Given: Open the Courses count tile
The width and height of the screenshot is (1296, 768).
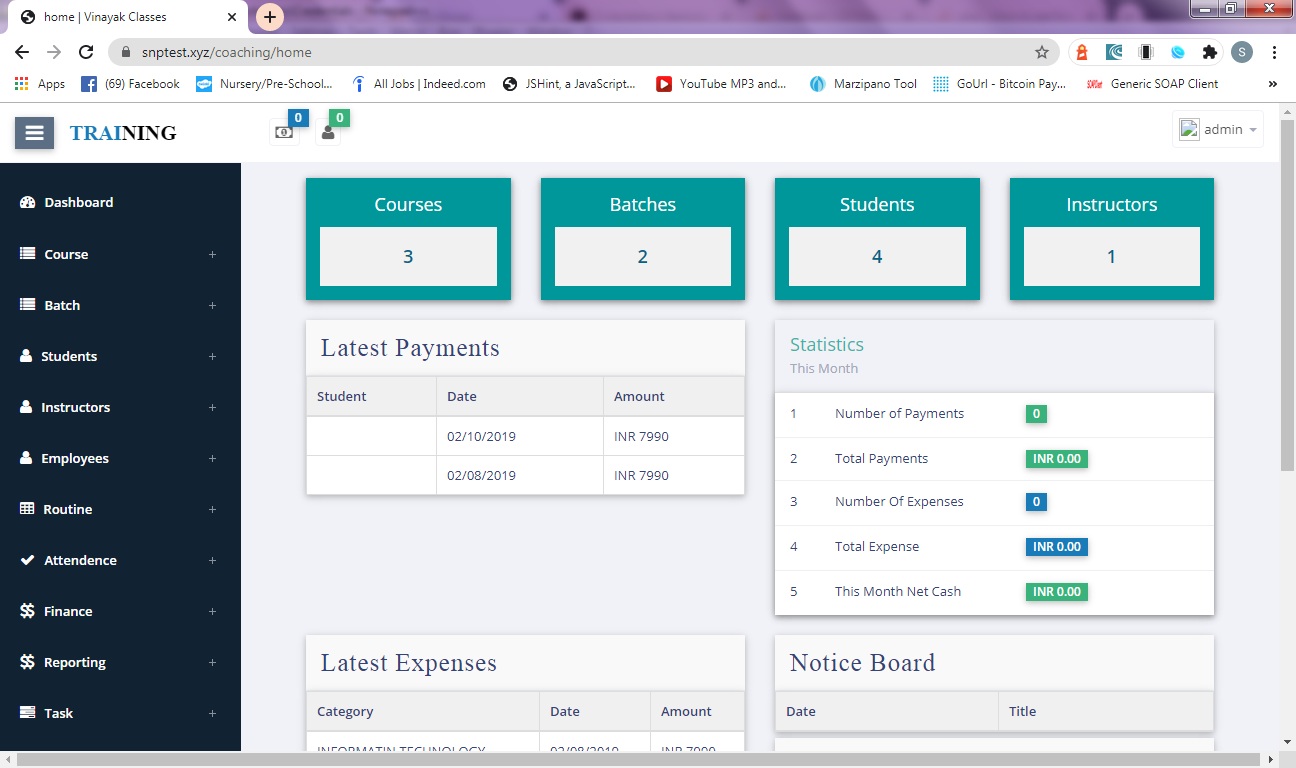Looking at the screenshot, I should (x=408, y=239).
